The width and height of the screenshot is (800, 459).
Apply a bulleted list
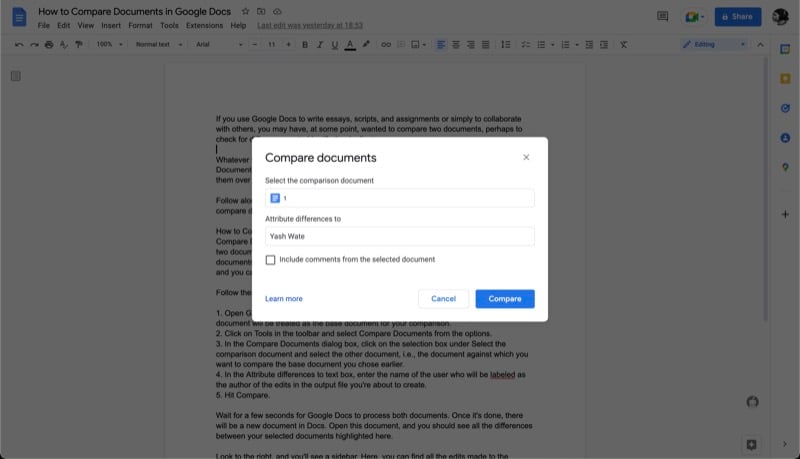coord(541,44)
